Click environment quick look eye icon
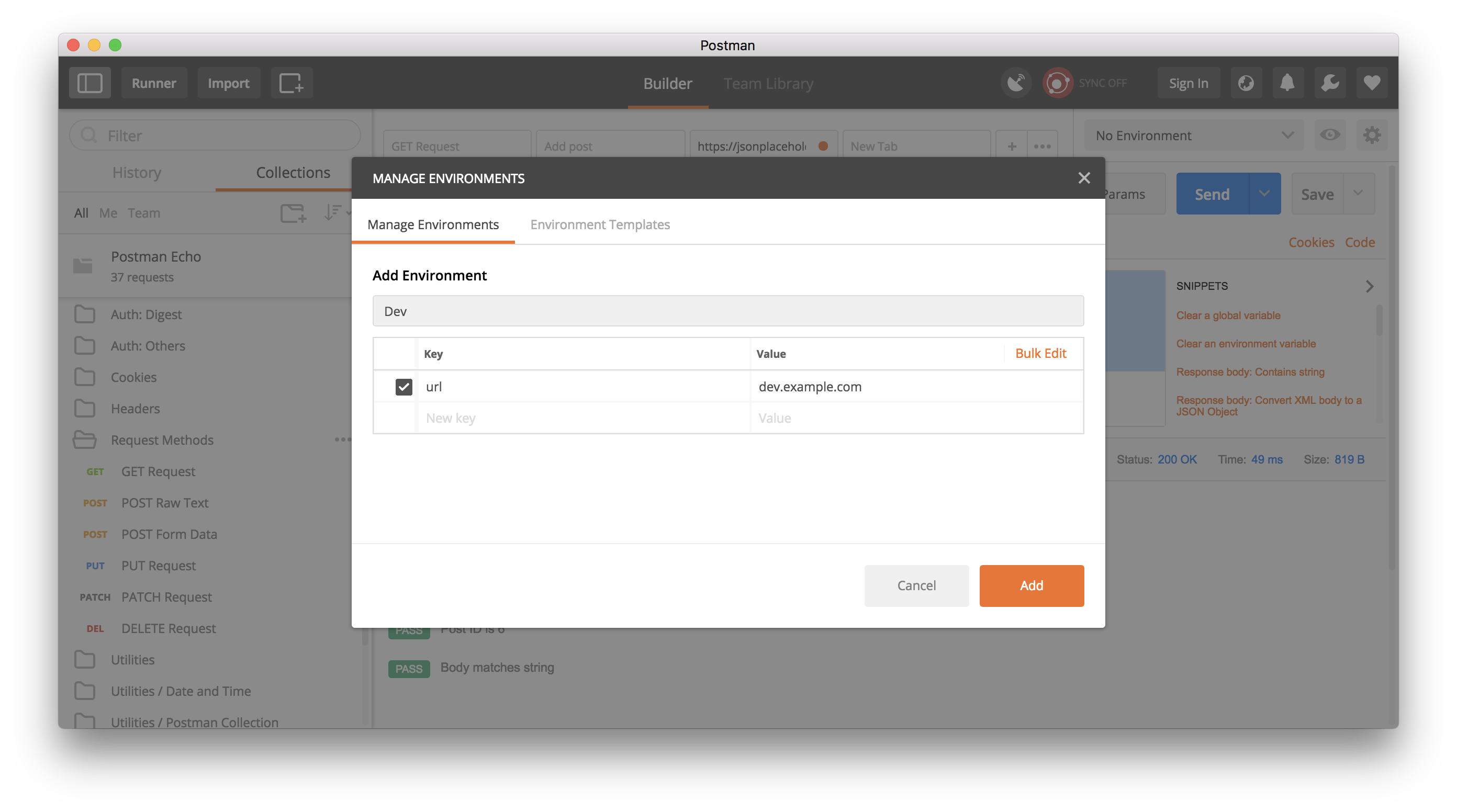Image resolution: width=1457 pixels, height=812 pixels. (x=1330, y=135)
